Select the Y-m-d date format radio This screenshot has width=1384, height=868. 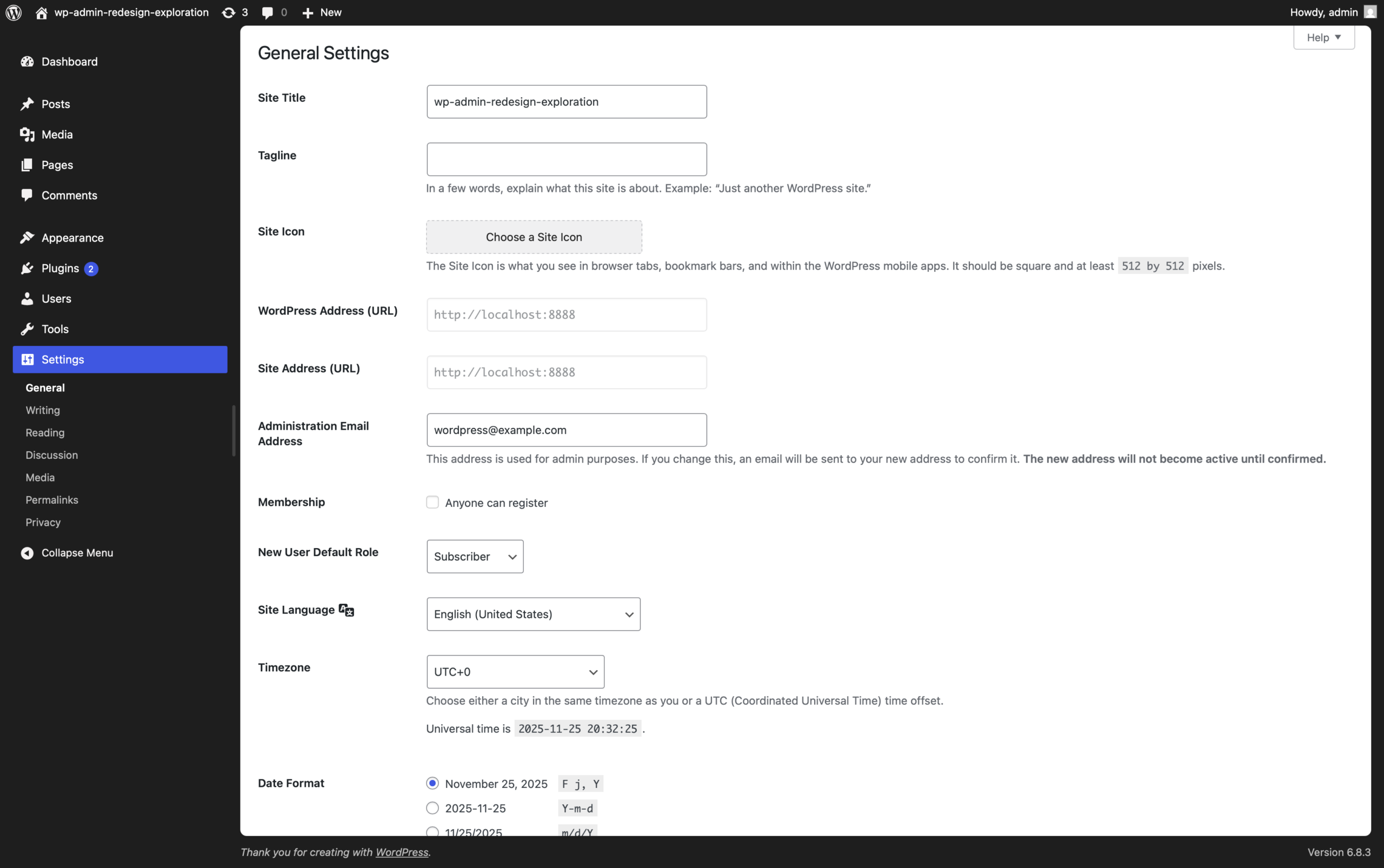click(x=432, y=809)
